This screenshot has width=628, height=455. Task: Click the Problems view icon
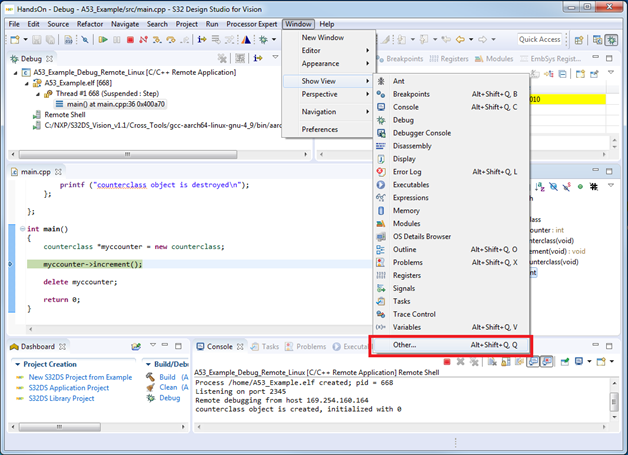coord(381,262)
